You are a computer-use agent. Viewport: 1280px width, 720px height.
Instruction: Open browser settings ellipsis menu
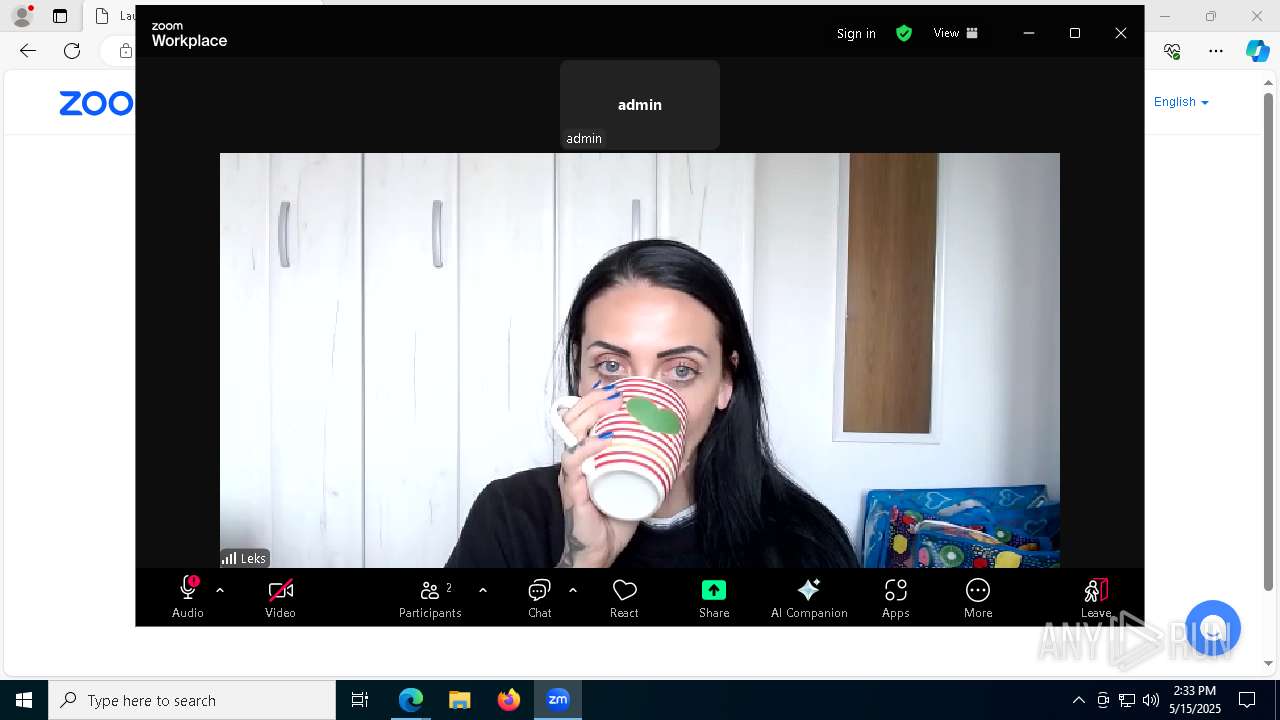[1216, 51]
